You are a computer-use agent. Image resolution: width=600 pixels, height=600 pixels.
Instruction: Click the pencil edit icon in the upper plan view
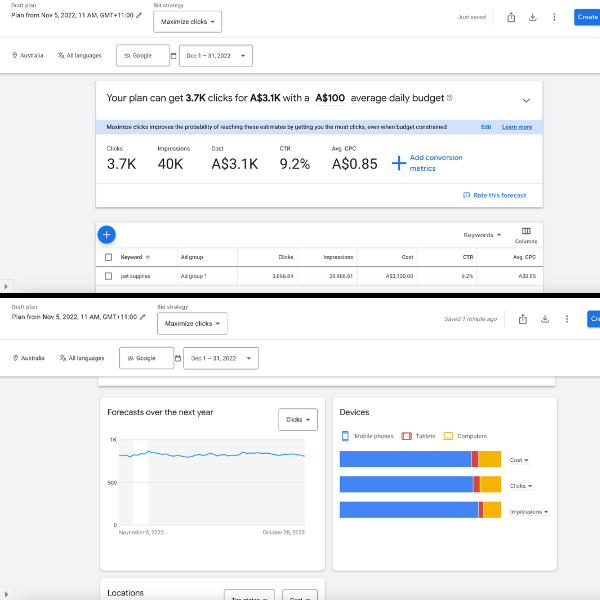(x=139, y=15)
